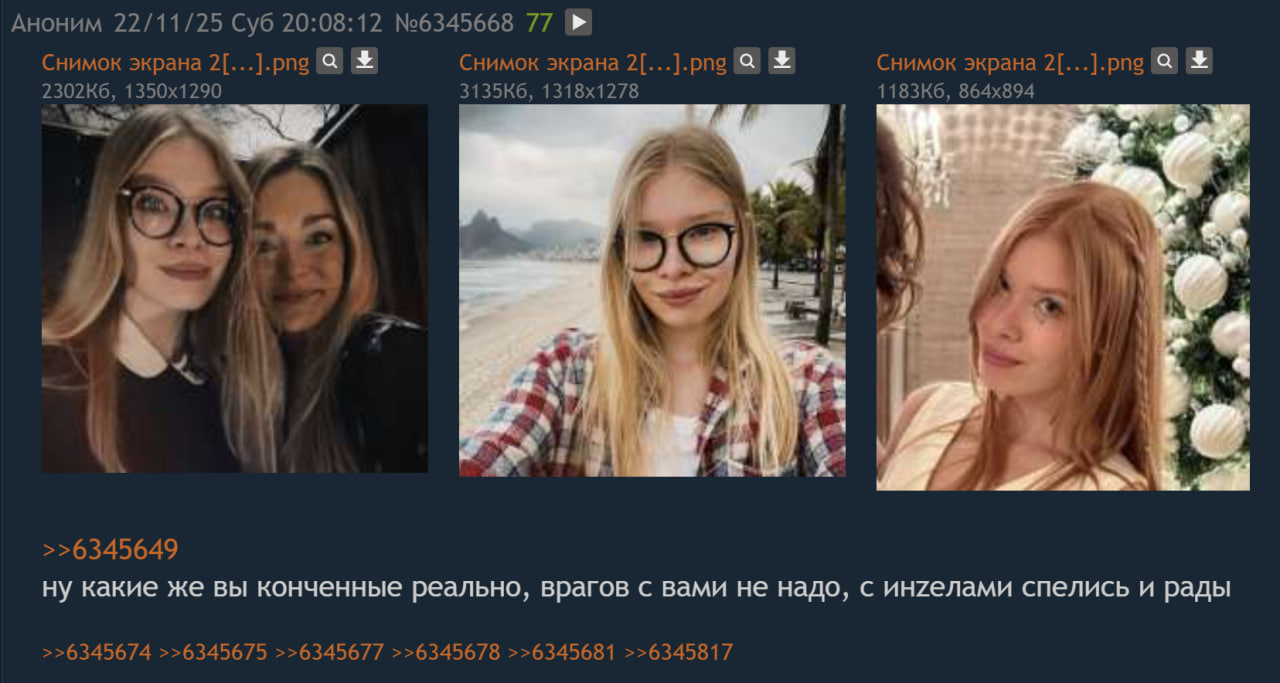The image size is (1280, 683).
Task: Download the first attached screenshot file
Action: (364, 61)
